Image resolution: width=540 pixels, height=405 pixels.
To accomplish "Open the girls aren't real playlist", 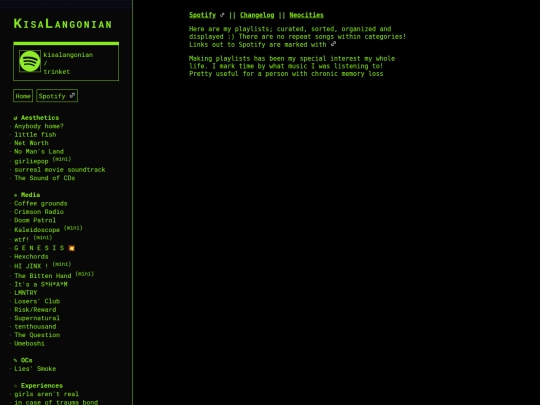I will pyautogui.click(x=46, y=394).
